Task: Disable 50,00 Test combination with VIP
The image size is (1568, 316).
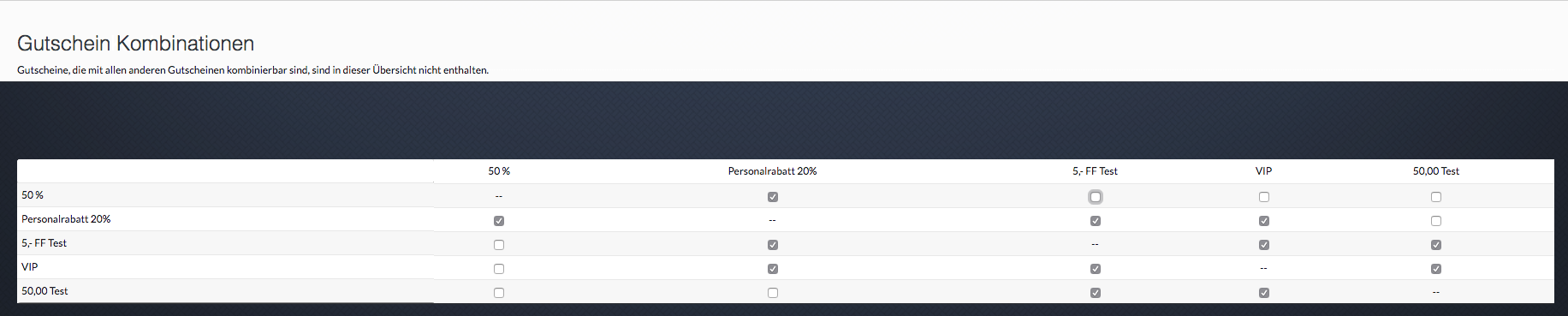Action: pos(1264,293)
